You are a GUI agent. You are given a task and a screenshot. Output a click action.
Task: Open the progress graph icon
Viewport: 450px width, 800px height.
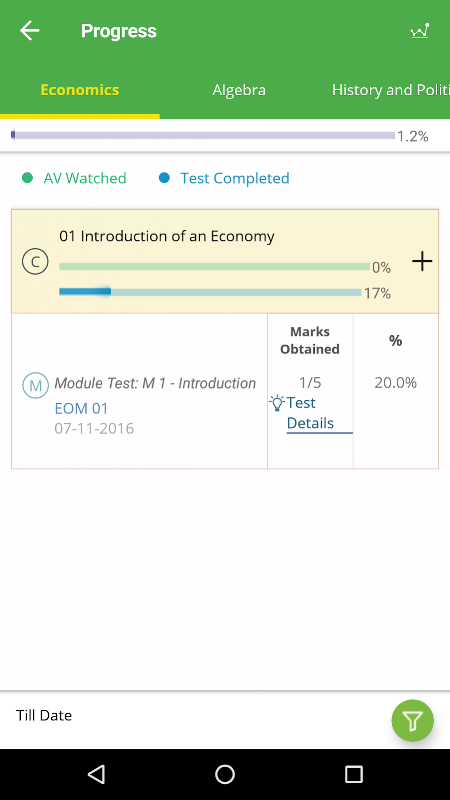[x=420, y=31]
